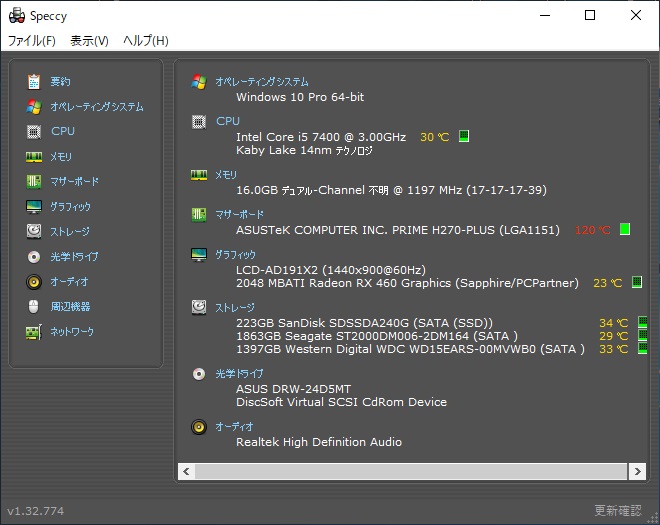Select メモリ in the sidebar
Image resolution: width=660 pixels, height=525 pixels.
point(61,157)
